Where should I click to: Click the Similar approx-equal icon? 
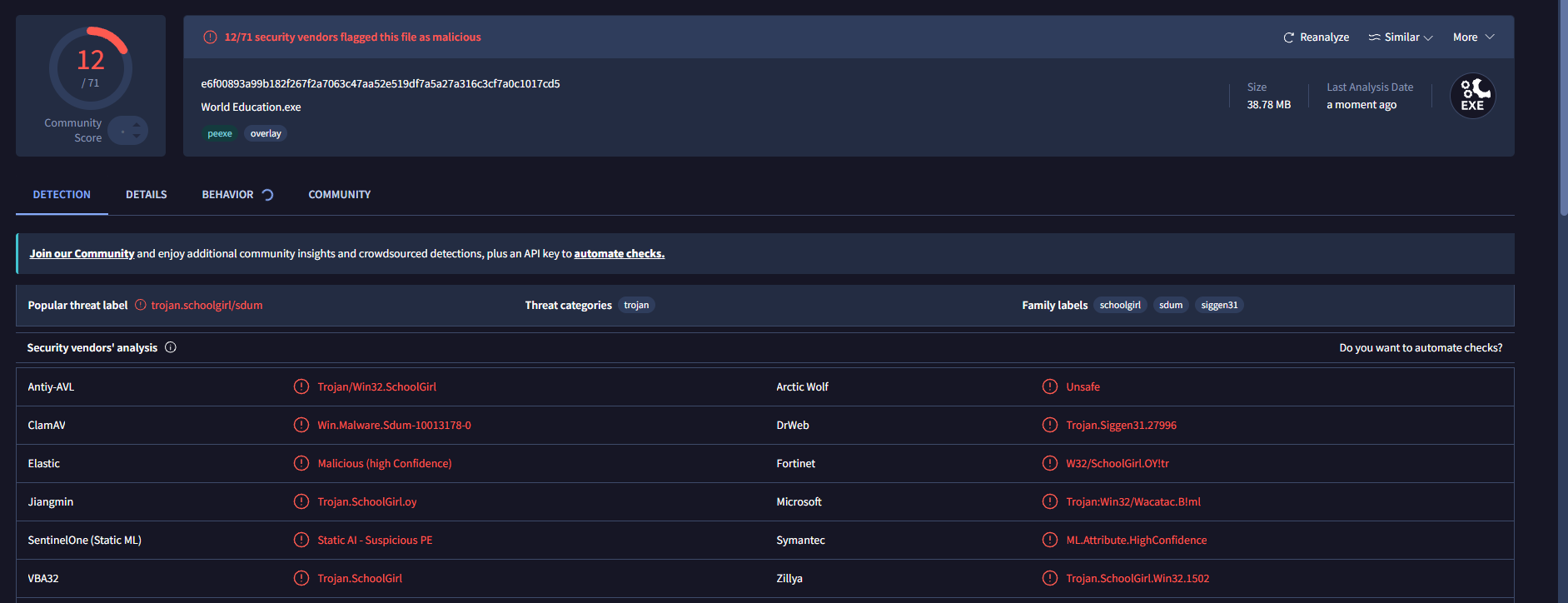(x=1375, y=37)
